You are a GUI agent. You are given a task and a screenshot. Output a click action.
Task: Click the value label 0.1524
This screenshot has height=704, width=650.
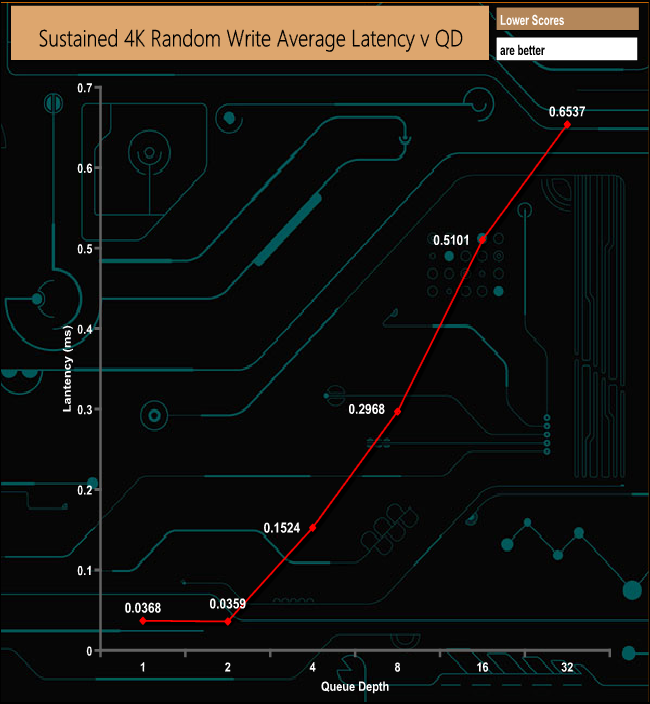[x=281, y=528]
